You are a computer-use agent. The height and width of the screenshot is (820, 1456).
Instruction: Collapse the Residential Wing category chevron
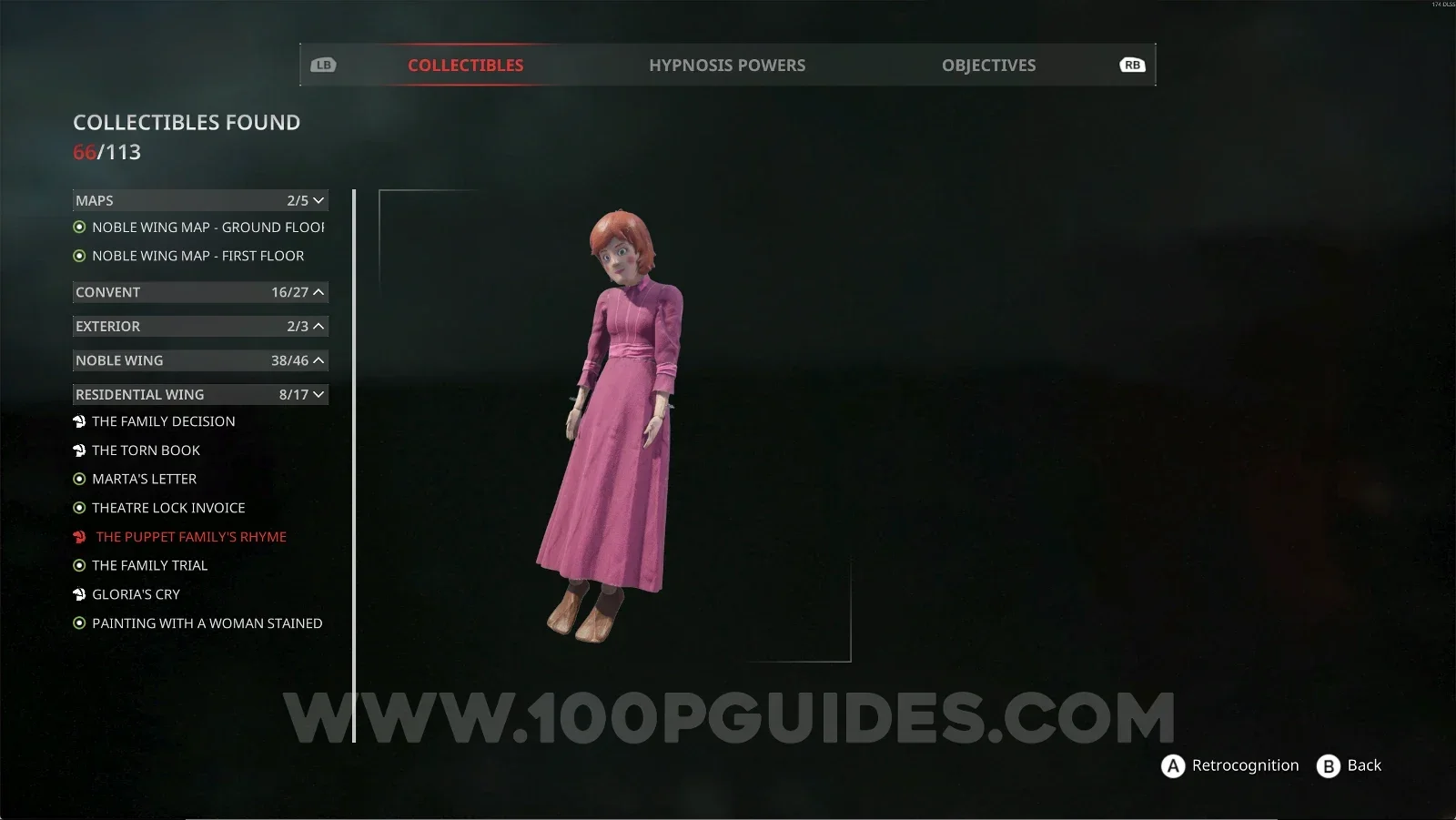[x=318, y=394]
